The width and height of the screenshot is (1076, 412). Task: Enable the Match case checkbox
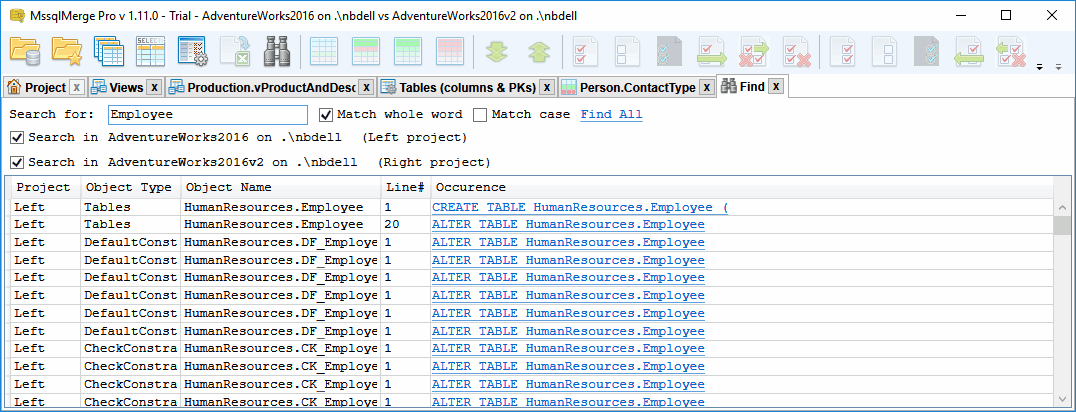click(480, 115)
